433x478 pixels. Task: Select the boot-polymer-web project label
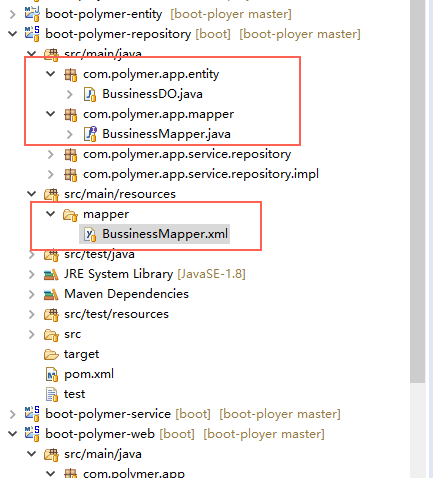(100, 434)
